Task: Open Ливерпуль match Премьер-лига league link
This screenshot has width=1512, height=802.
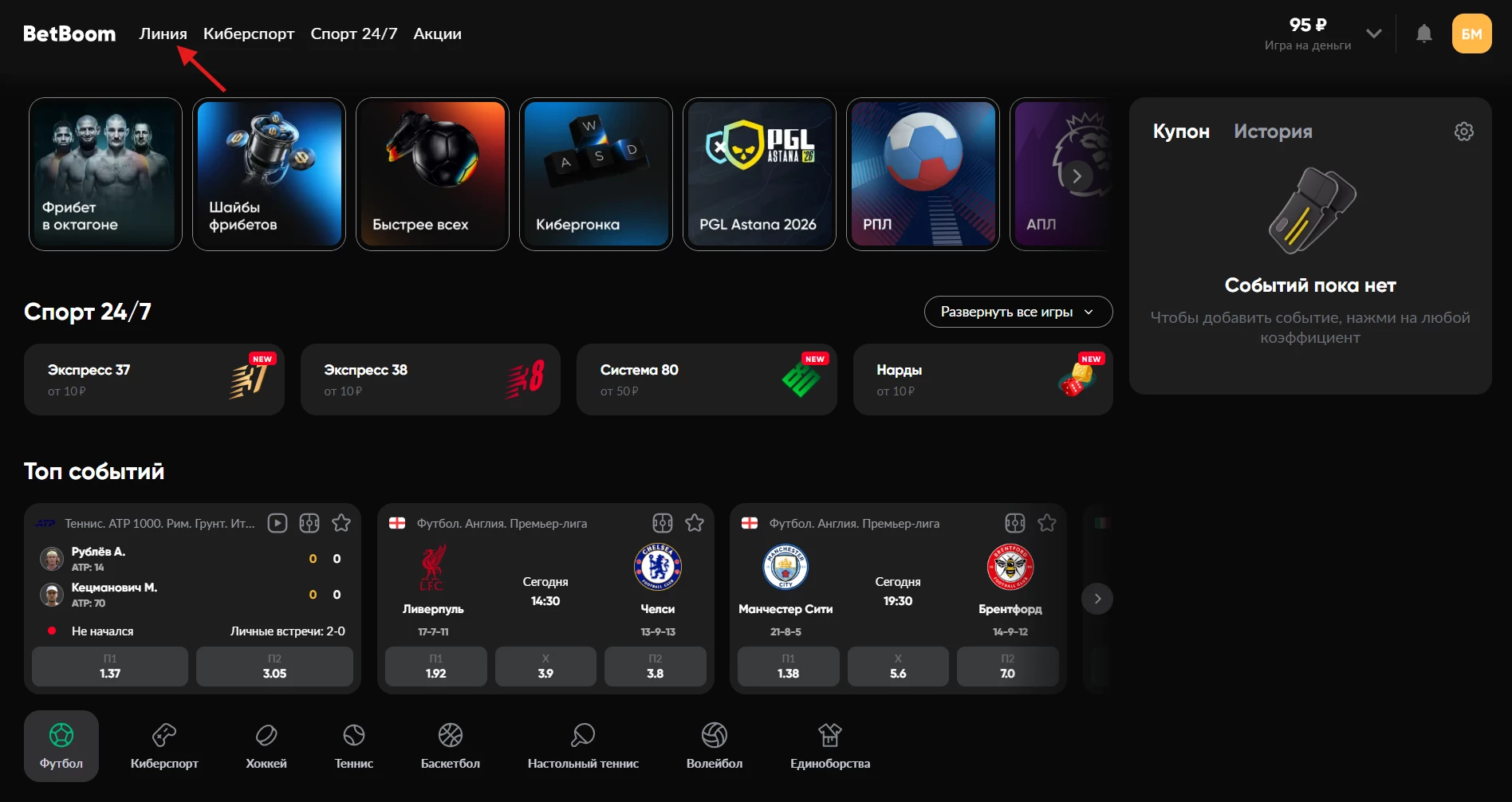Action: [502, 524]
